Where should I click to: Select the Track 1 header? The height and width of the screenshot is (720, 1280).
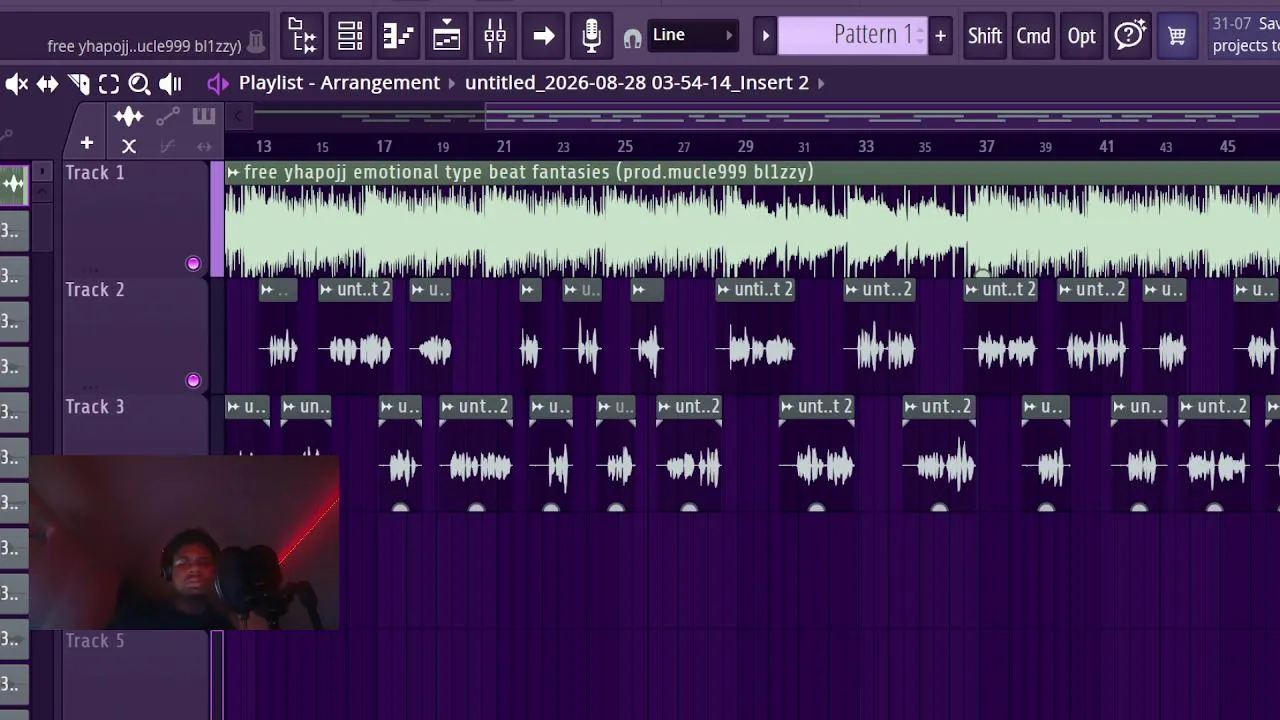(x=135, y=219)
